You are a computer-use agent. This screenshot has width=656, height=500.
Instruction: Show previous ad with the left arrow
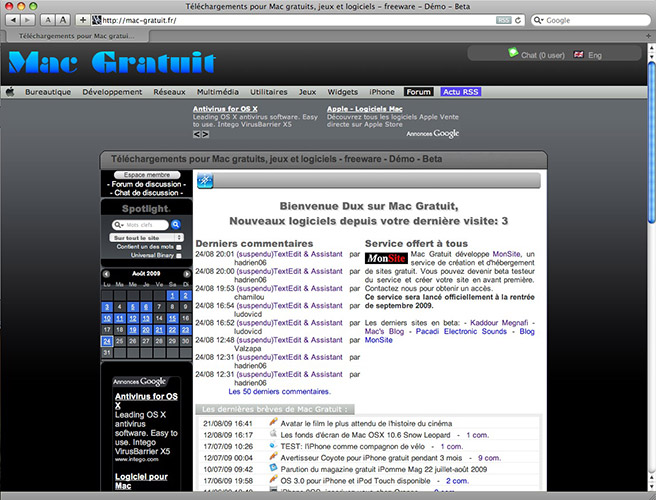coord(196,134)
